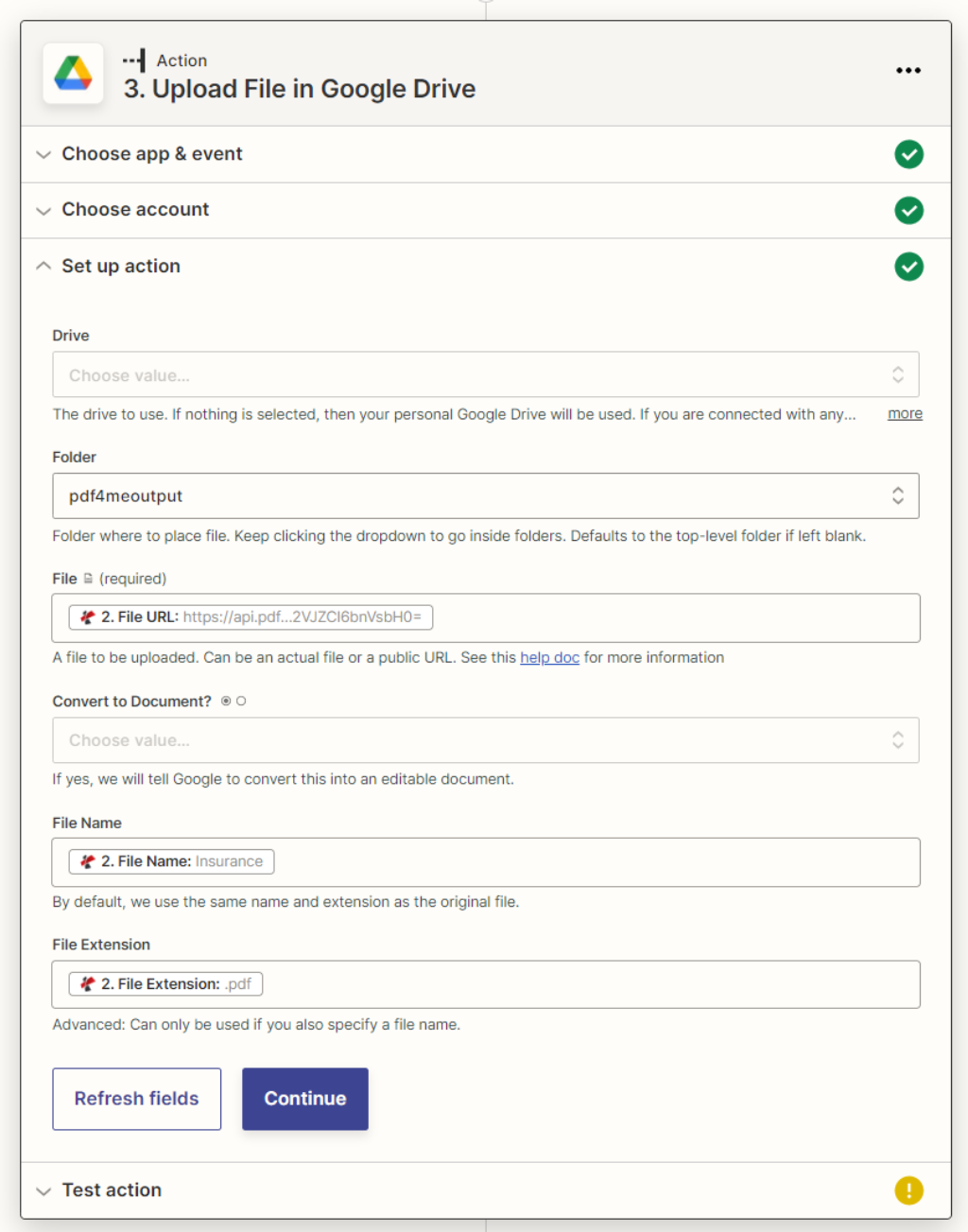Image resolution: width=968 pixels, height=1232 pixels.
Task: Click the Continue button
Action: point(305,1099)
